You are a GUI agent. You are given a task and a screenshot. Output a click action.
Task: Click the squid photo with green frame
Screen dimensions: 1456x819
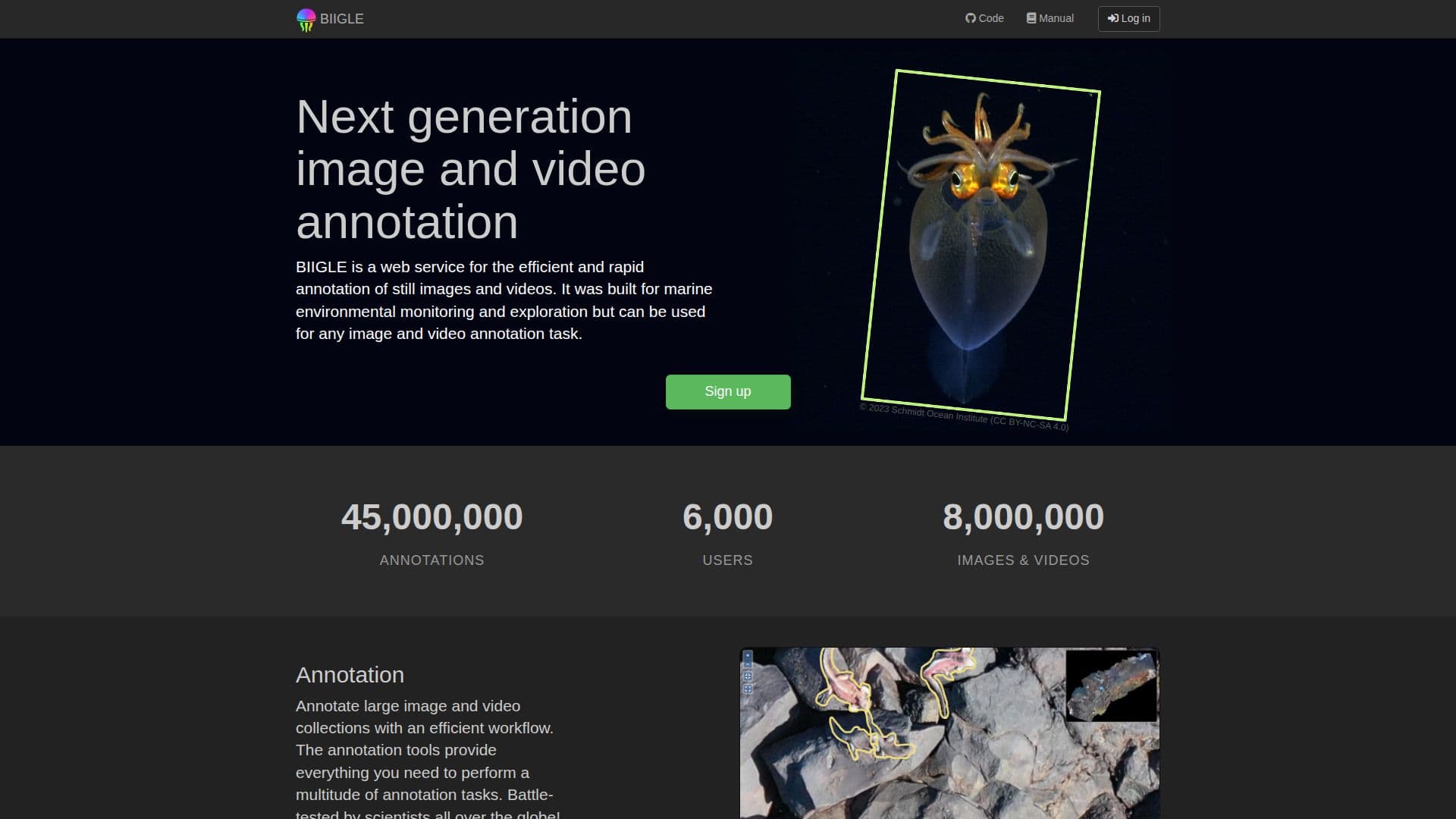click(x=981, y=245)
